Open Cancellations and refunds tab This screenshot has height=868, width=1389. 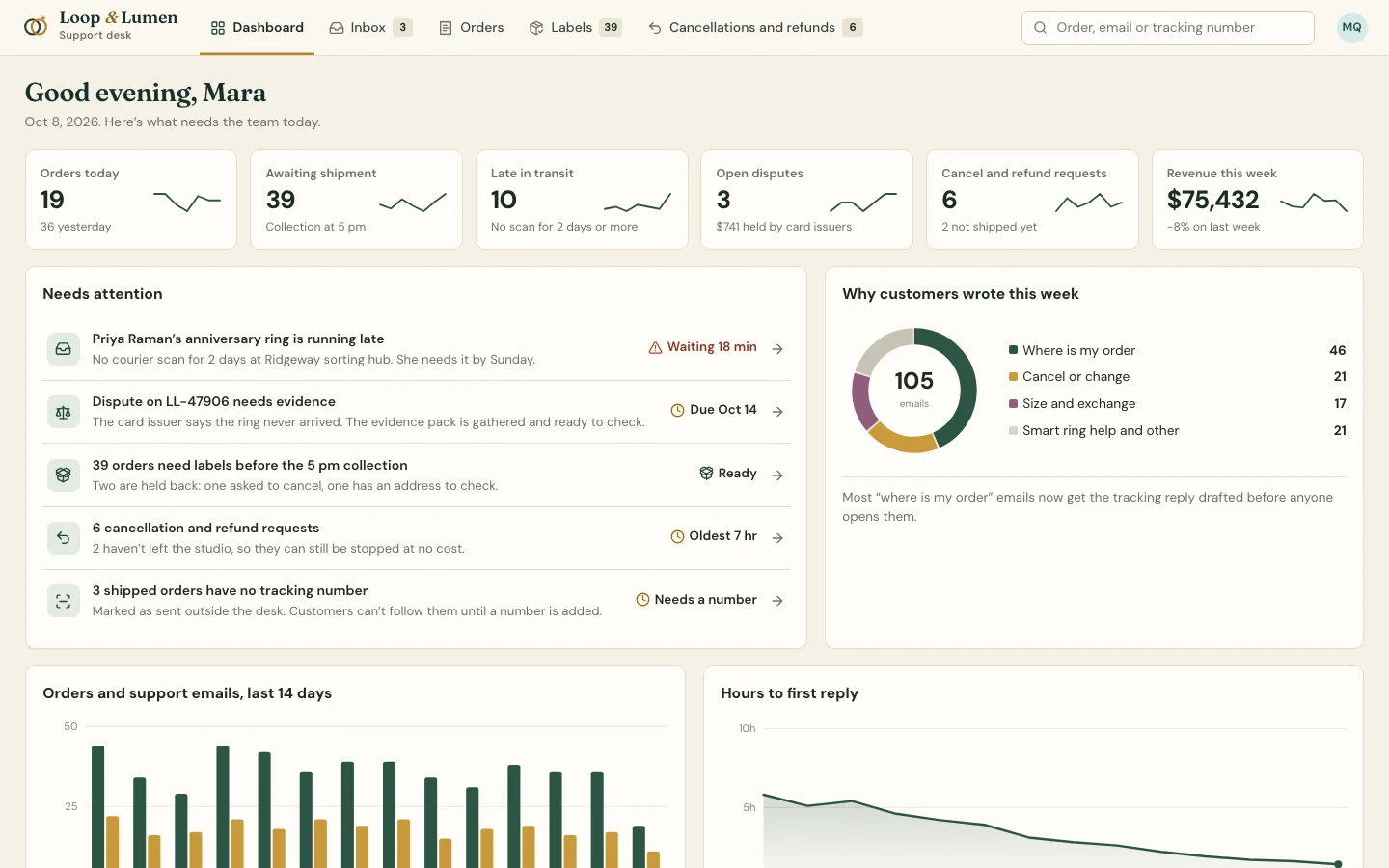click(x=755, y=27)
